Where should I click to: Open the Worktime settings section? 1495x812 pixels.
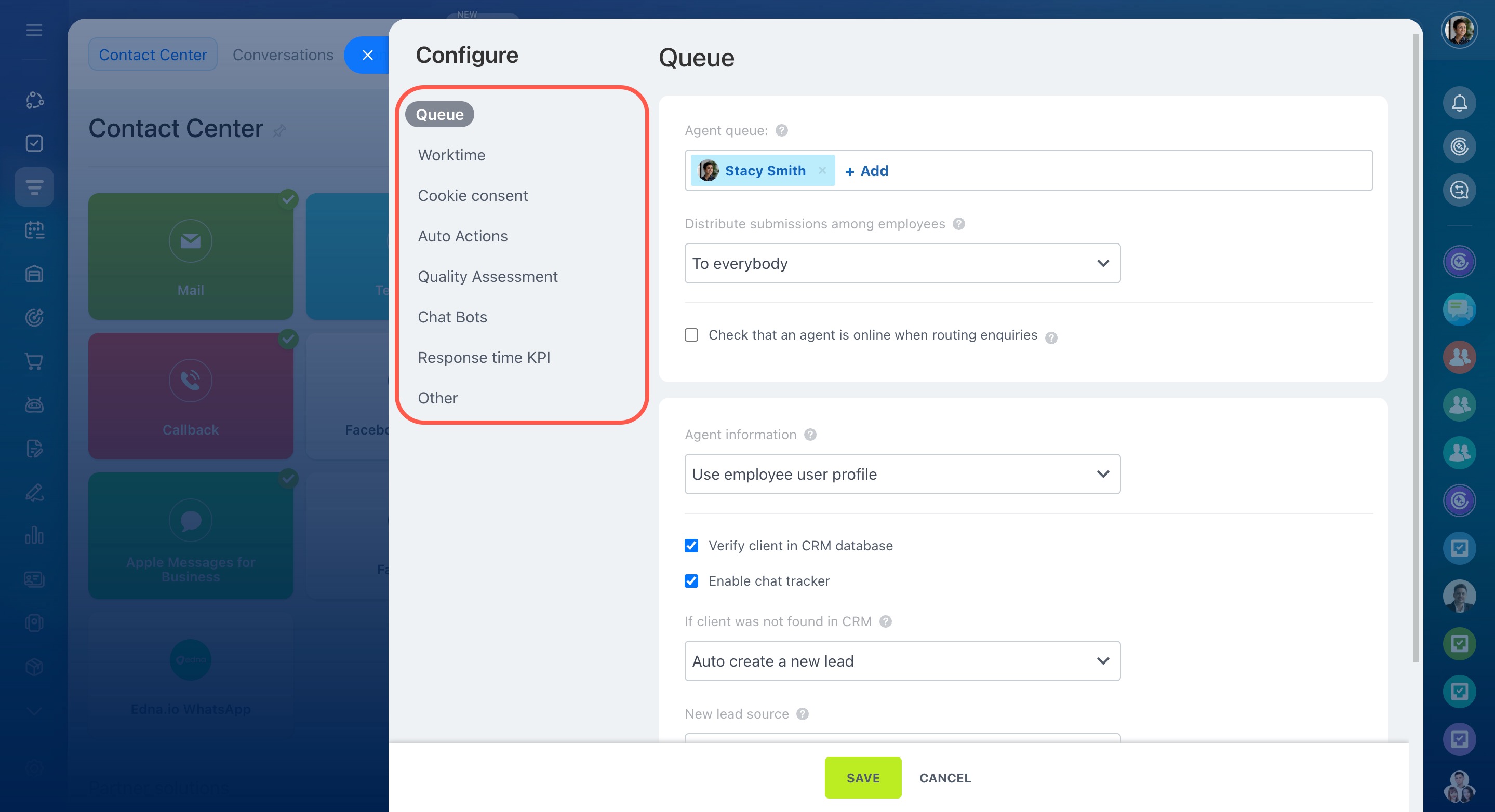point(451,155)
